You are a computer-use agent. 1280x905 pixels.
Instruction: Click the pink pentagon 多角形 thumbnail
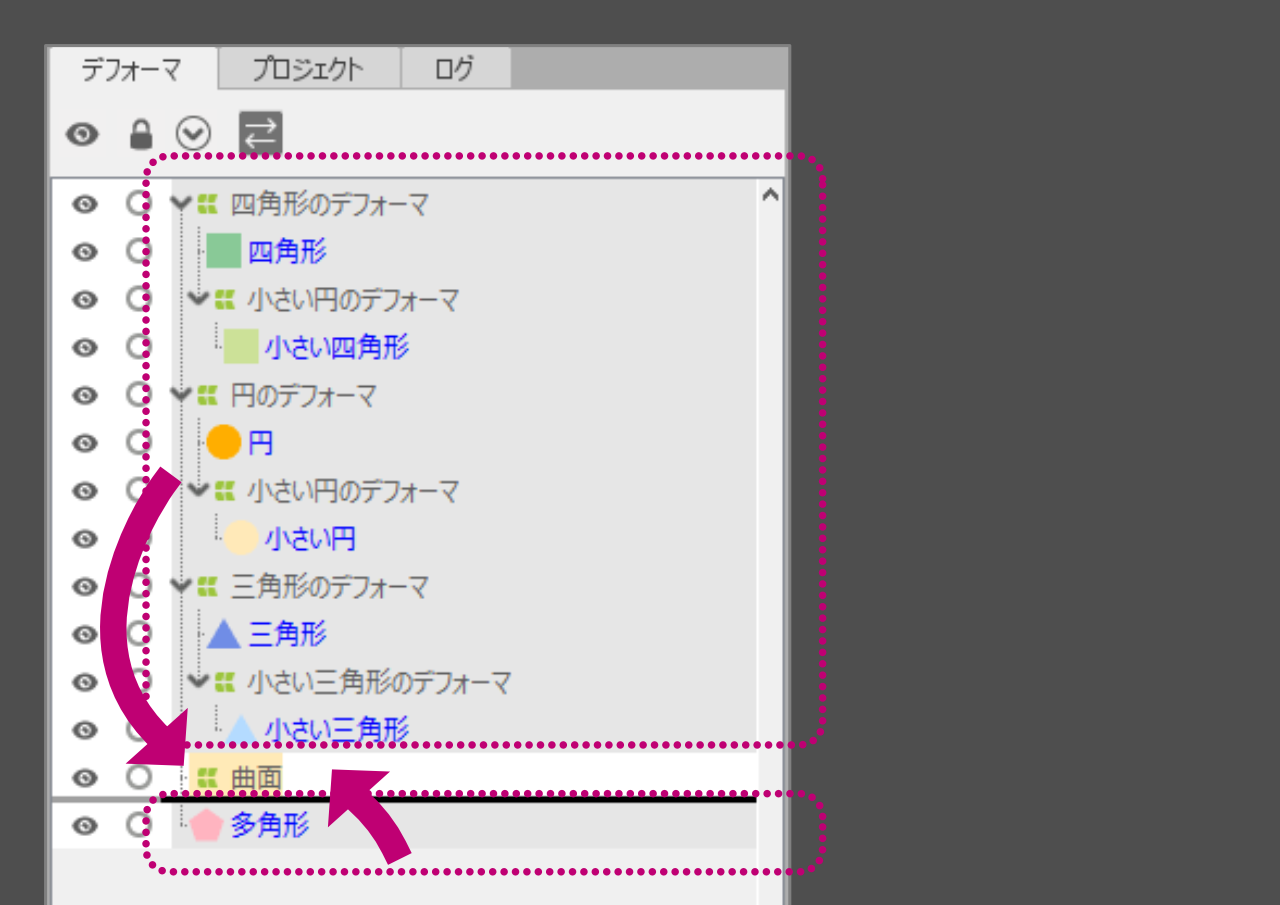[x=206, y=825]
